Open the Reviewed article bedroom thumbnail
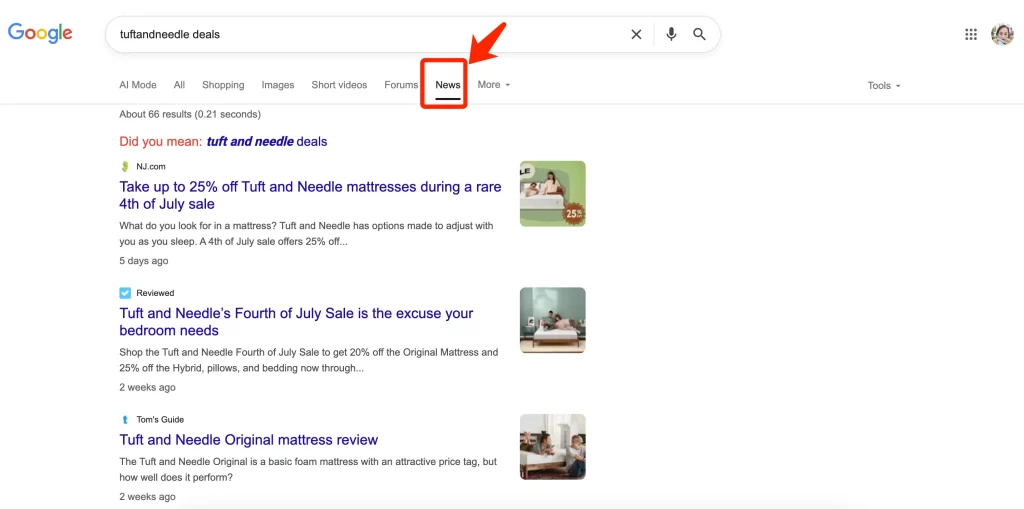This screenshot has height=509, width=1024. (552, 320)
